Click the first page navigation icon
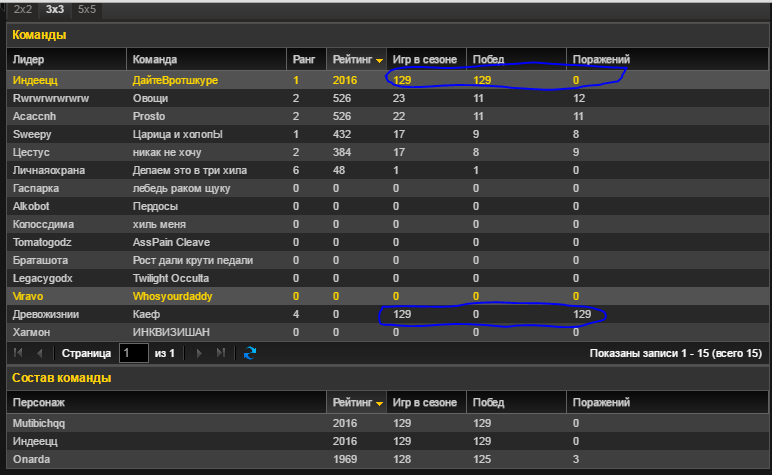The image size is (772, 475). [18, 353]
